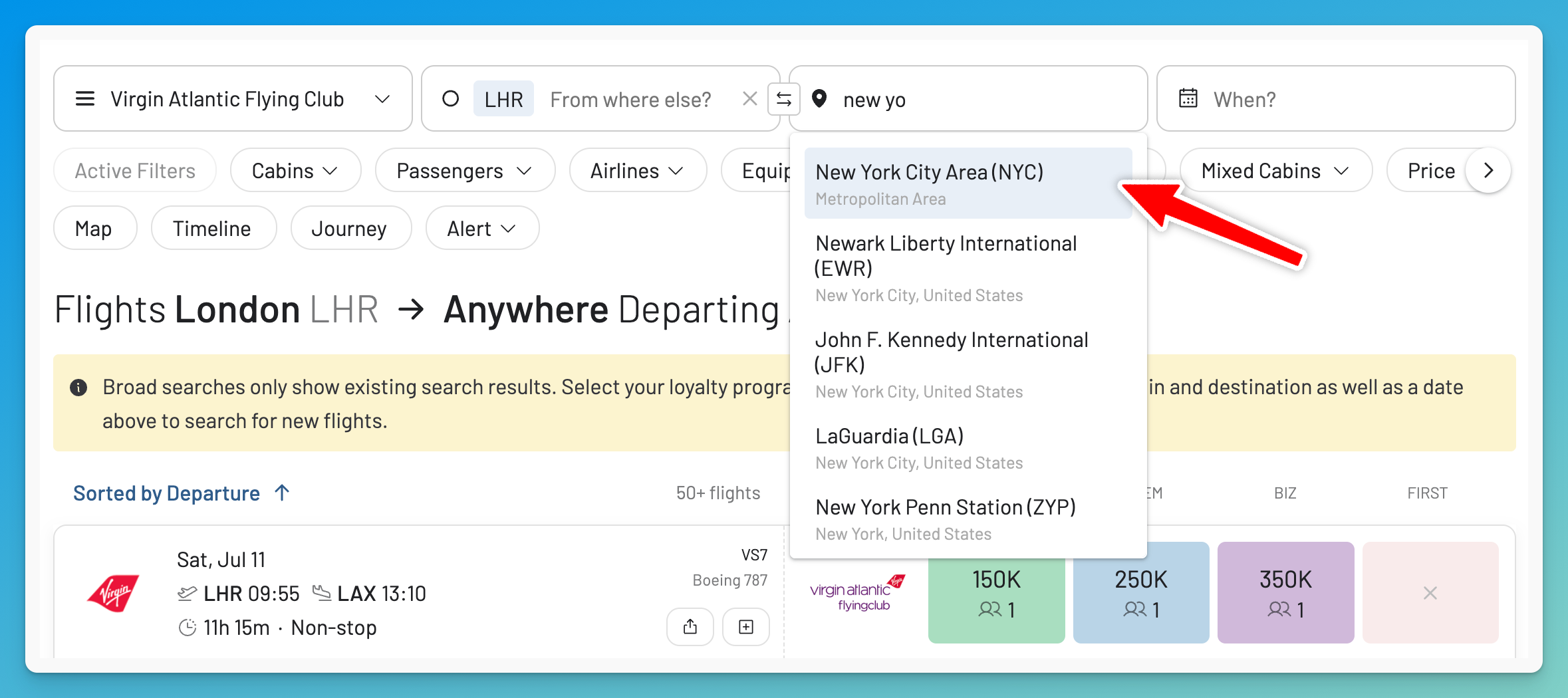The width and height of the screenshot is (1568, 698).
Task: Select the blue 250K fare tile
Action: point(1141,592)
